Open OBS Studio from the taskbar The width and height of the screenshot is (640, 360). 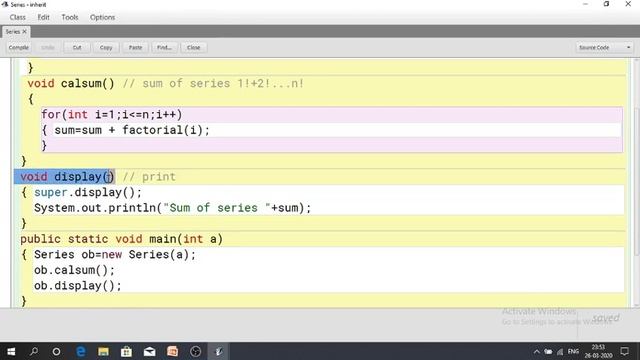pyautogui.click(x=196, y=351)
